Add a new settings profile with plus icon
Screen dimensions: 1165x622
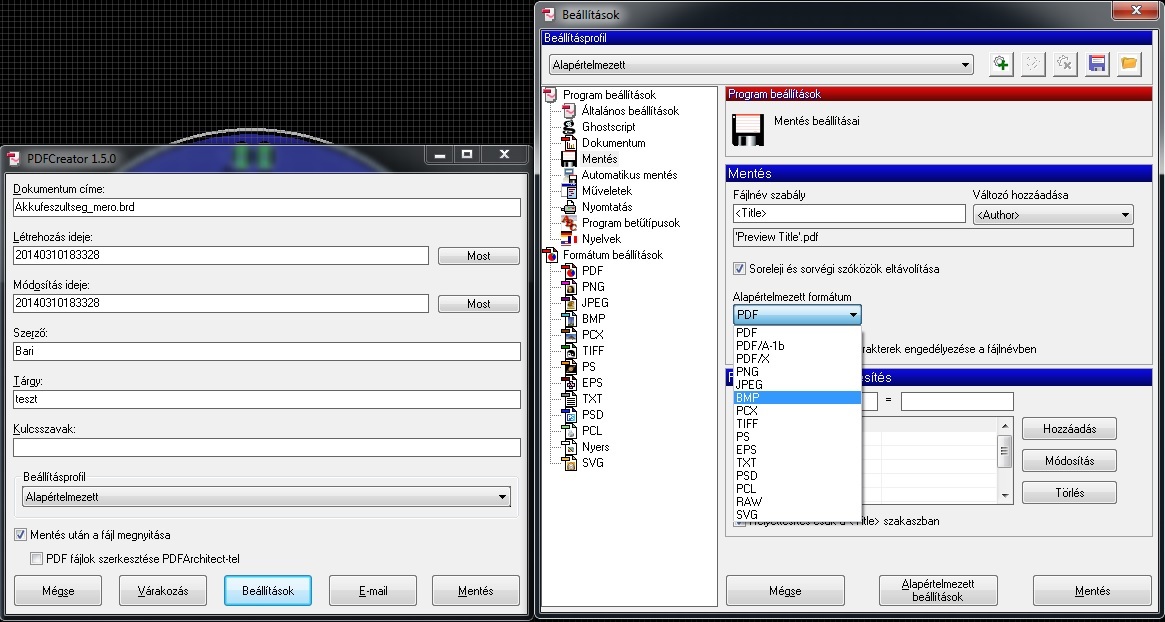(x=1001, y=64)
